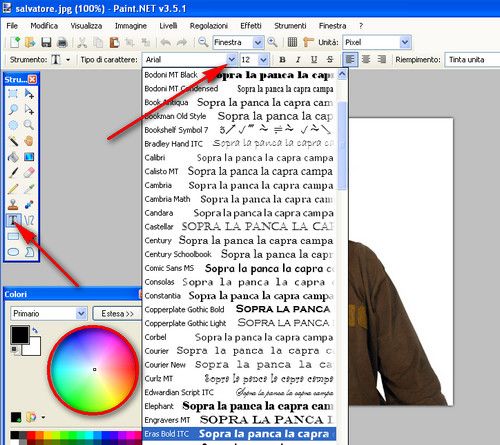Expand the palette options arrow
Viewport: 500px width, 445px height.
(43, 417)
